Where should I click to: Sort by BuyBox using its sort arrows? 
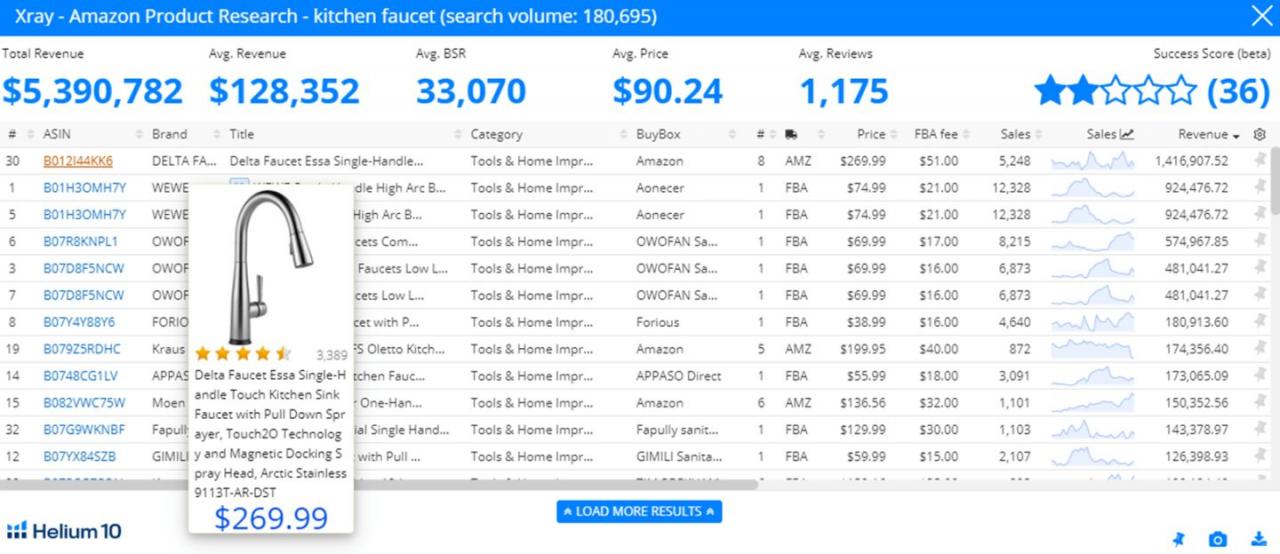point(733,134)
